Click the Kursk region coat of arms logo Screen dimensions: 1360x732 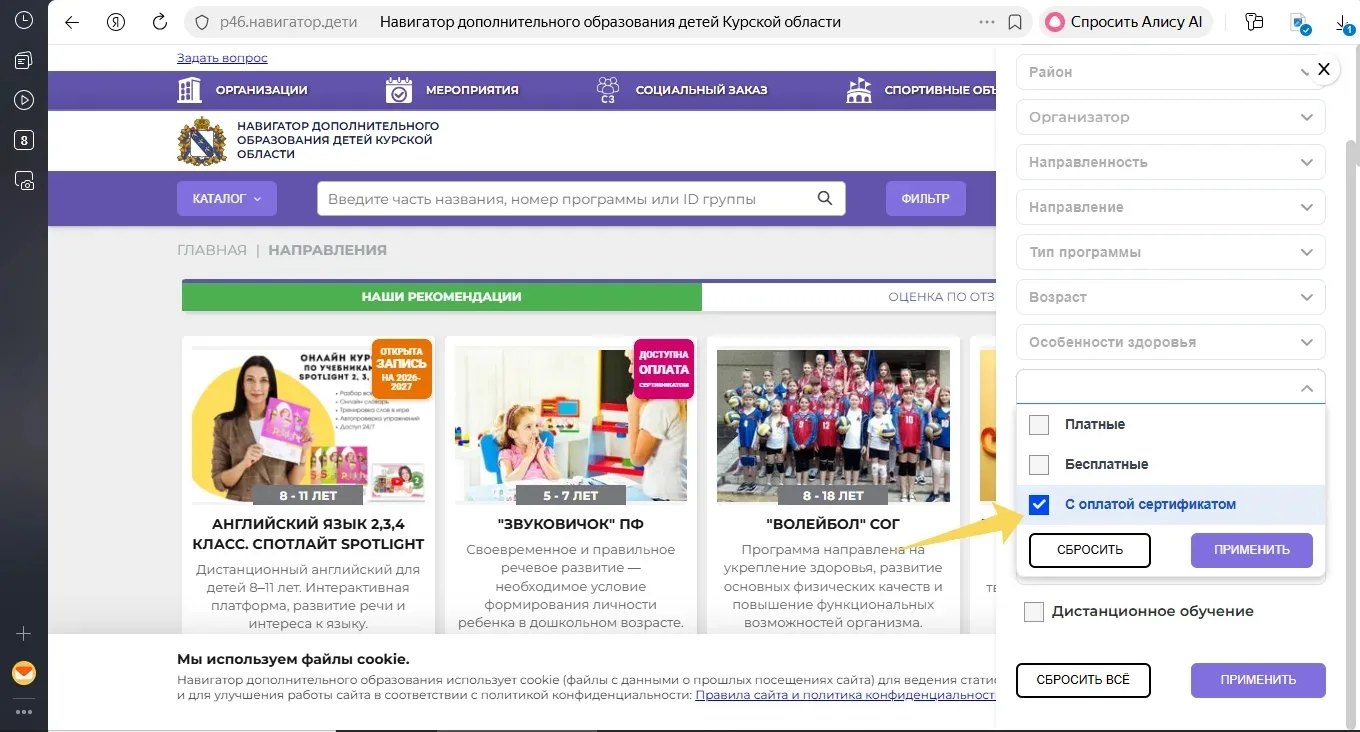tap(201, 141)
